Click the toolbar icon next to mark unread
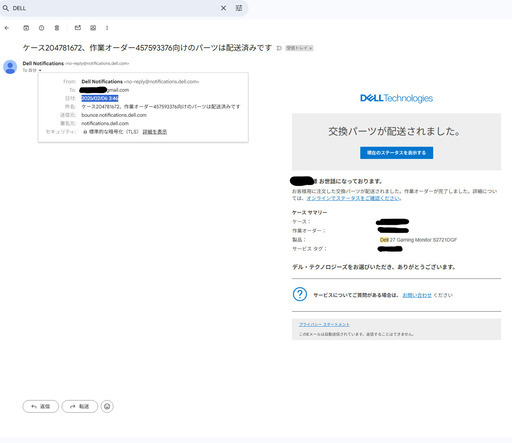The height and width of the screenshot is (443, 512). (93, 28)
